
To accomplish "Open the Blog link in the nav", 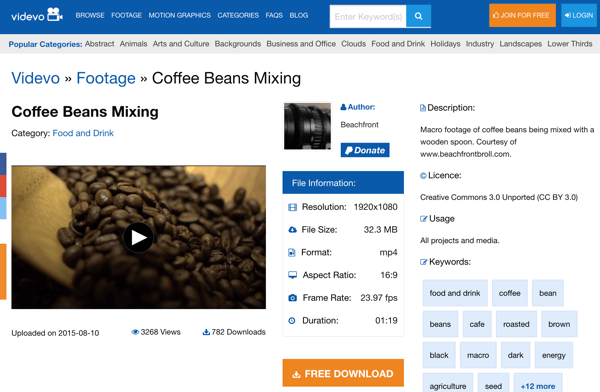I will coord(299,15).
